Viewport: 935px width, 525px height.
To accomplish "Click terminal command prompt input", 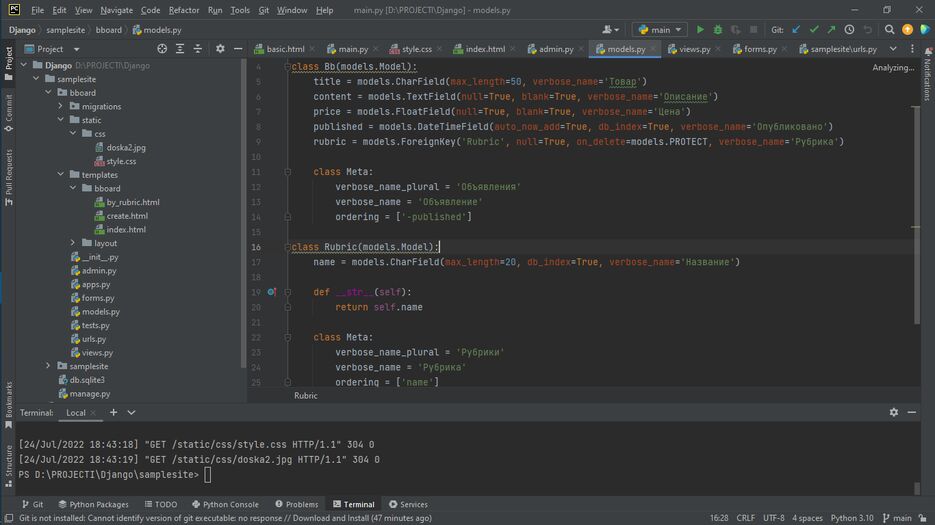I will click(208, 475).
